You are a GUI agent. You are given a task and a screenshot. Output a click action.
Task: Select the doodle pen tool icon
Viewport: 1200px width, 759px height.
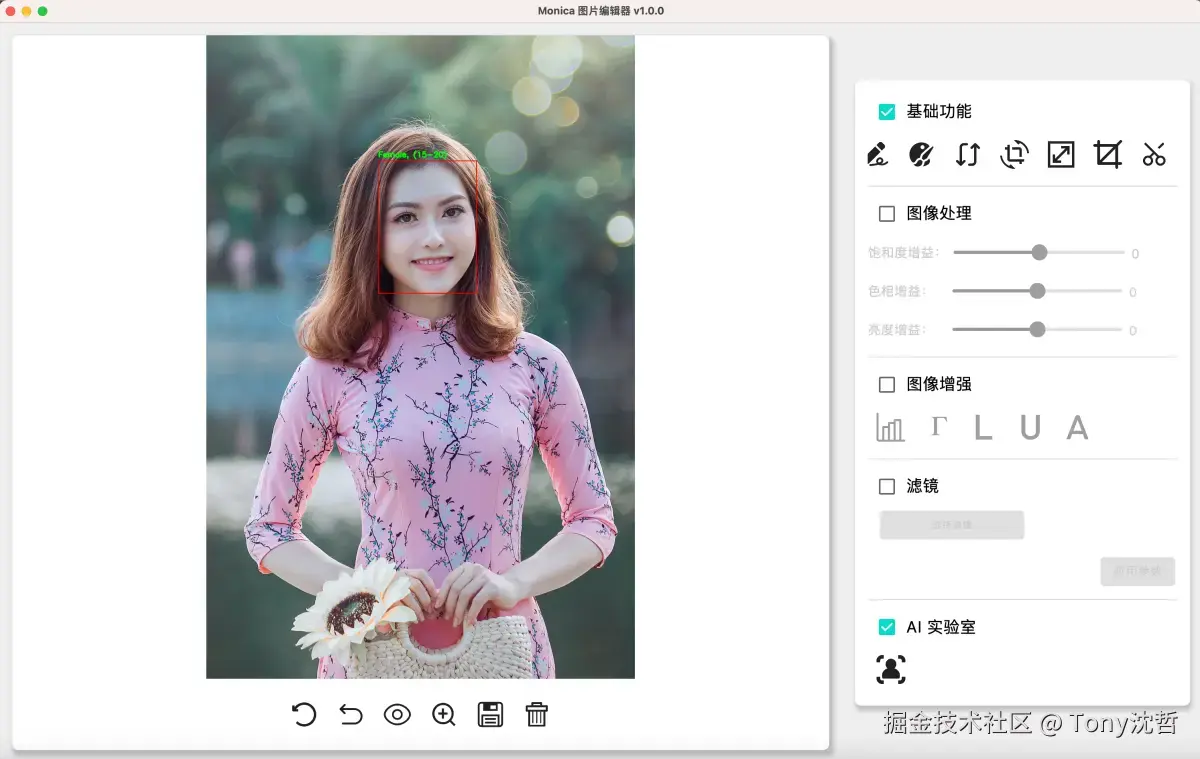tap(877, 154)
